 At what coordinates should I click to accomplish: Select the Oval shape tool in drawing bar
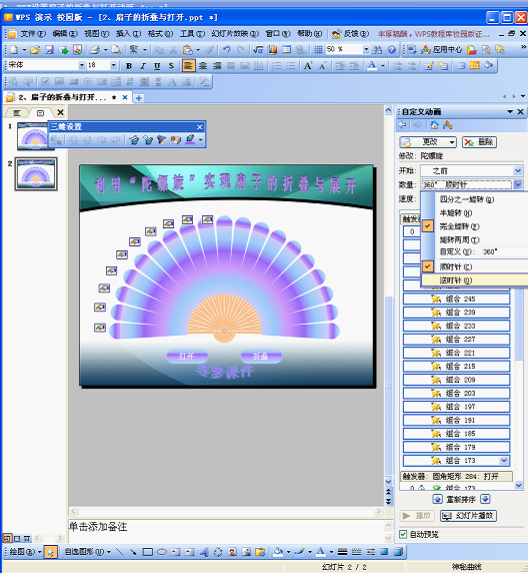click(162, 552)
